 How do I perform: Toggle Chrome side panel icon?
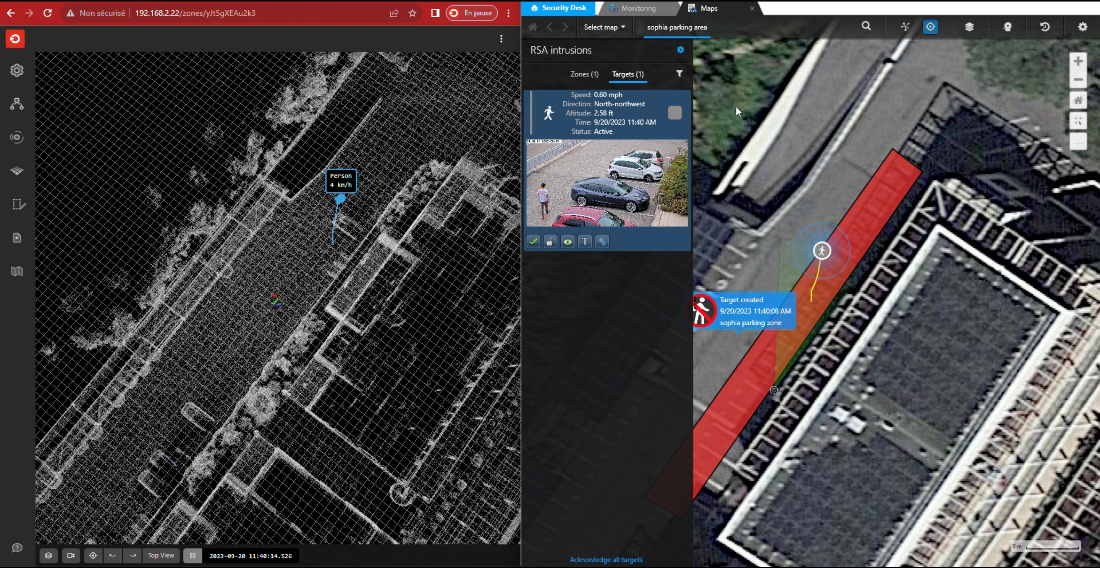click(x=435, y=13)
